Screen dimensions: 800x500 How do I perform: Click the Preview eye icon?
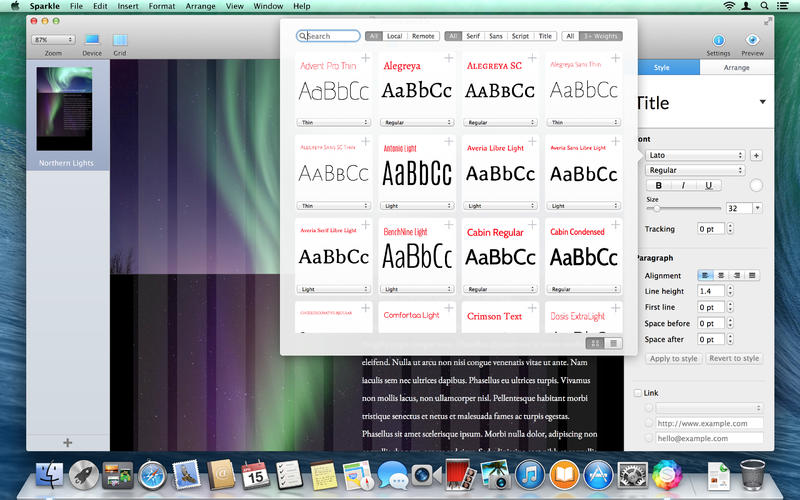click(x=753, y=40)
